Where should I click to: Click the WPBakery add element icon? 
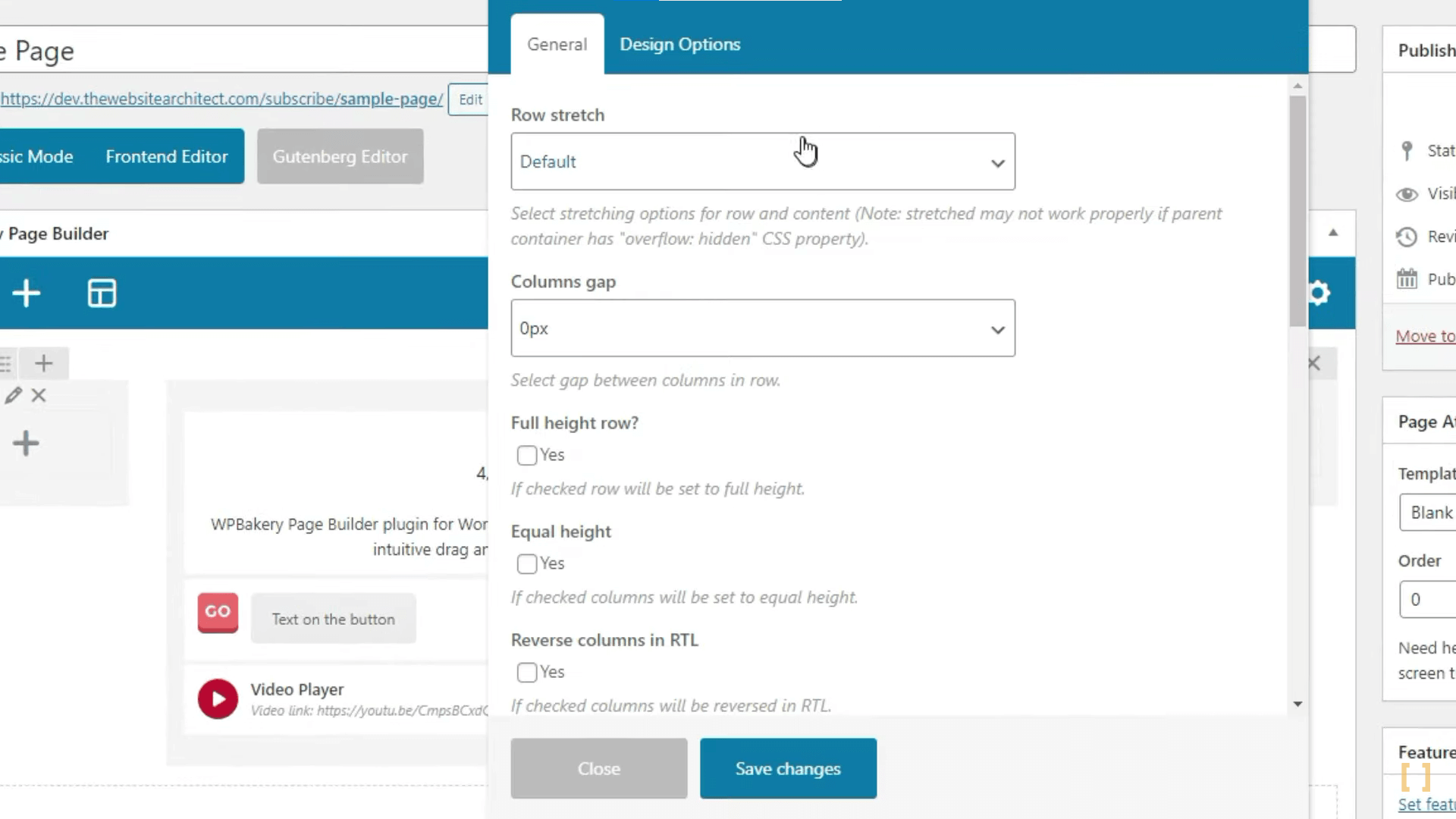coord(26,293)
